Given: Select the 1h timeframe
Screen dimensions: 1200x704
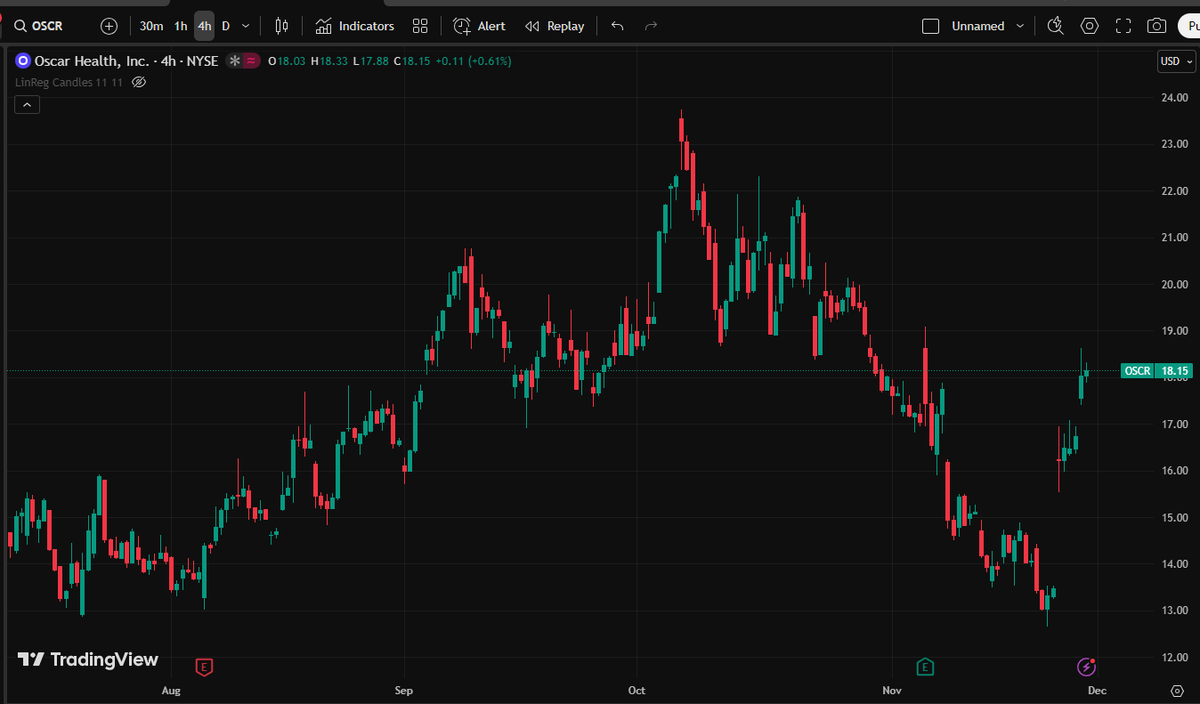Looking at the screenshot, I should [181, 26].
